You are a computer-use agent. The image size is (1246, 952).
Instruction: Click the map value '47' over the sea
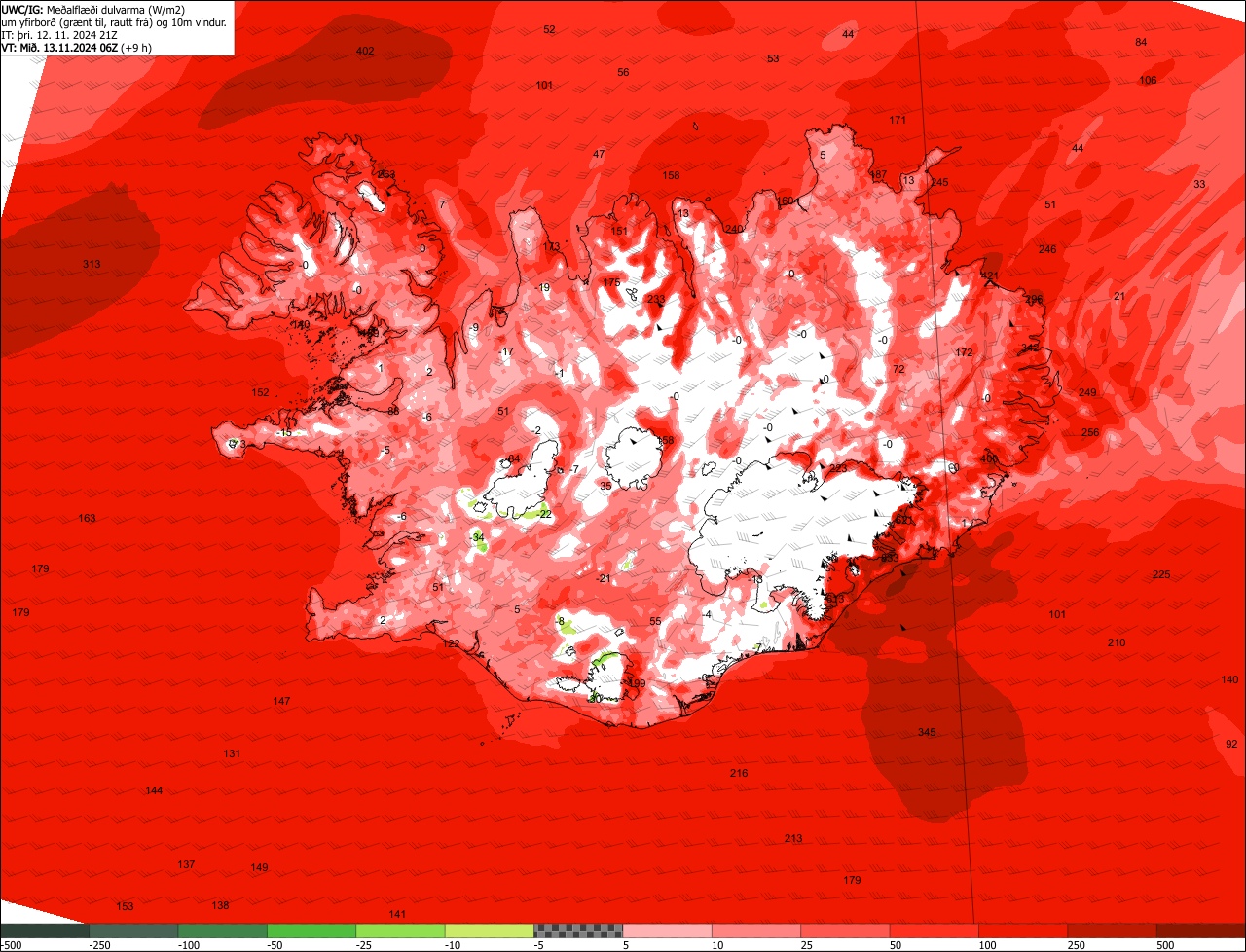(x=599, y=155)
